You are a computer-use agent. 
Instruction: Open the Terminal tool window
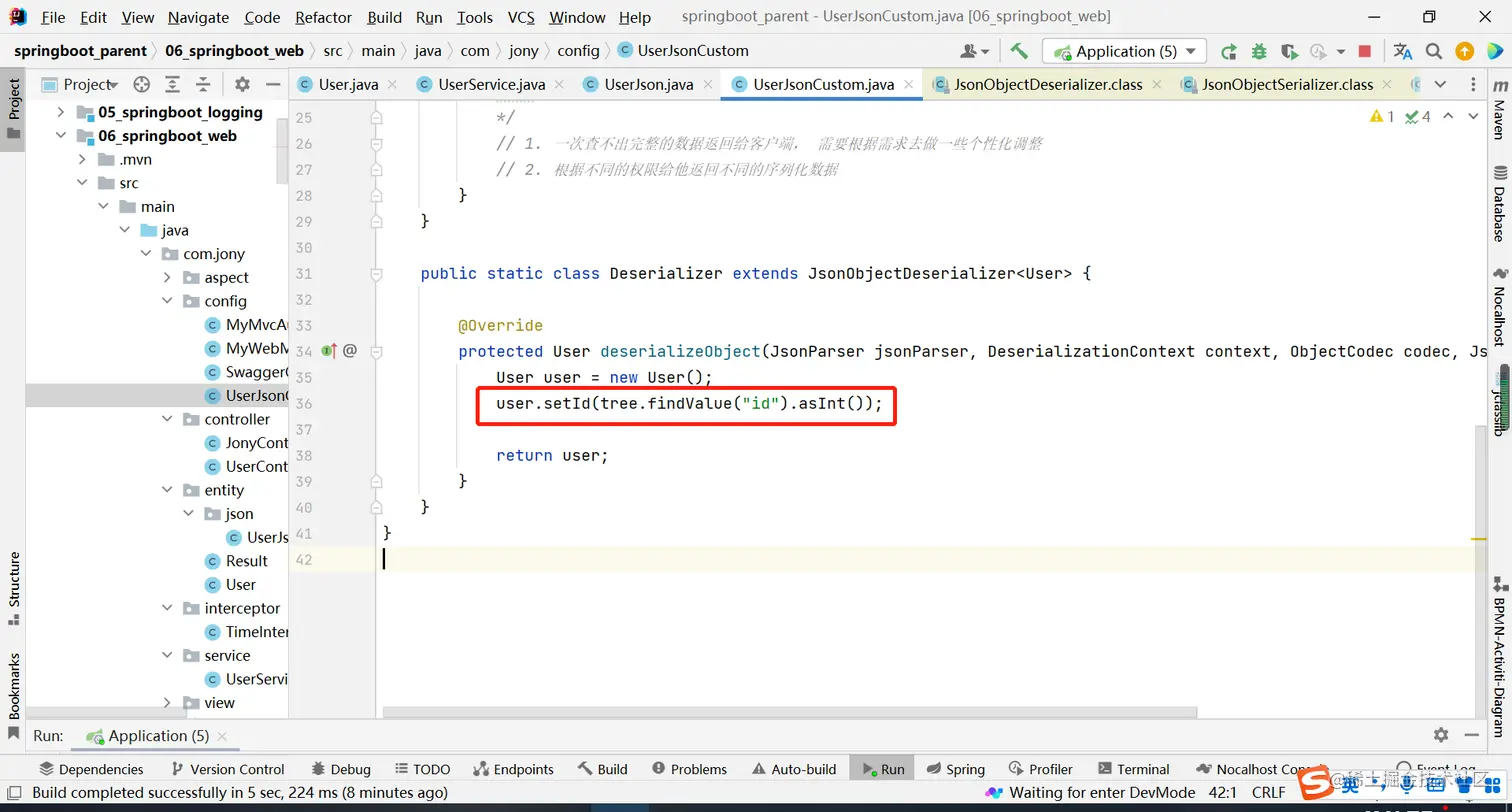tap(1133, 769)
